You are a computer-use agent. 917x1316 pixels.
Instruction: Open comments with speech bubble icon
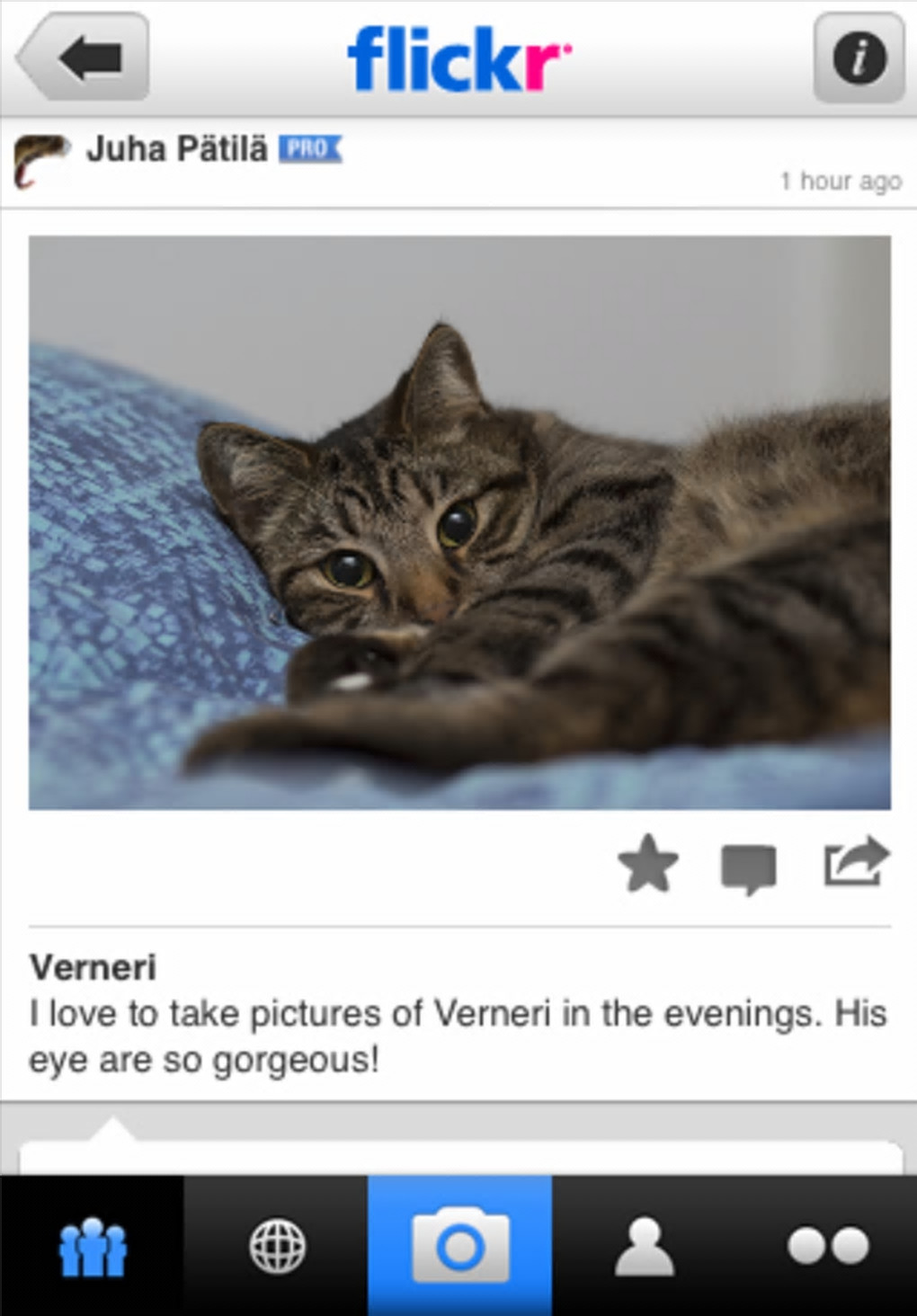[749, 868]
